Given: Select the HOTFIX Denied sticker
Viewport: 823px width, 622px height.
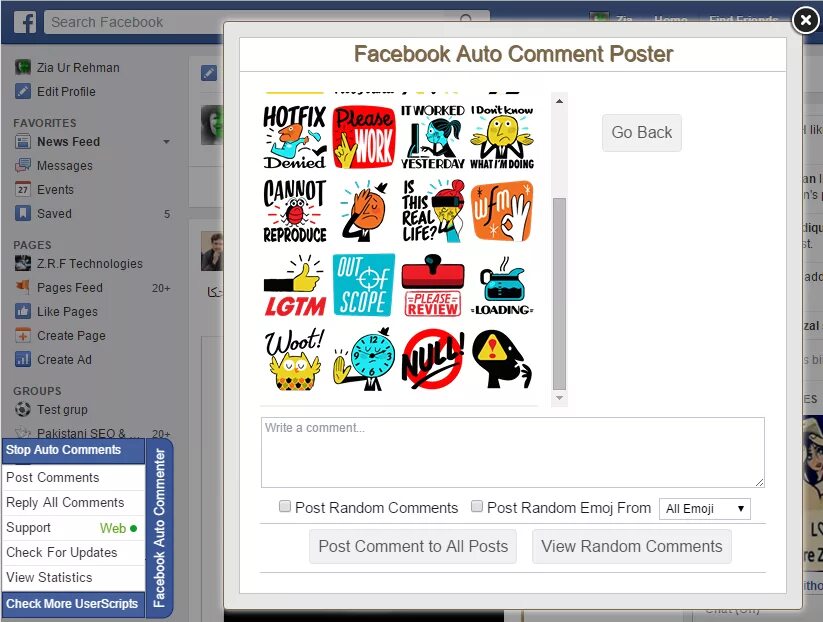Looking at the screenshot, I should (294, 137).
